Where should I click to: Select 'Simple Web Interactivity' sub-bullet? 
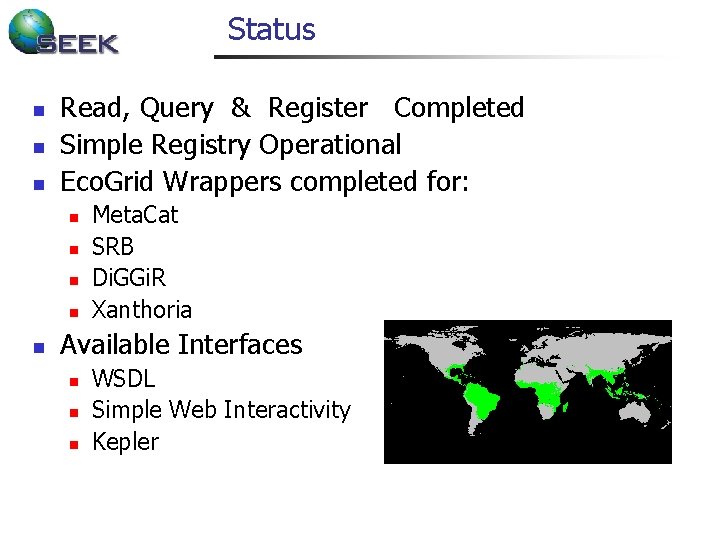[221, 410]
